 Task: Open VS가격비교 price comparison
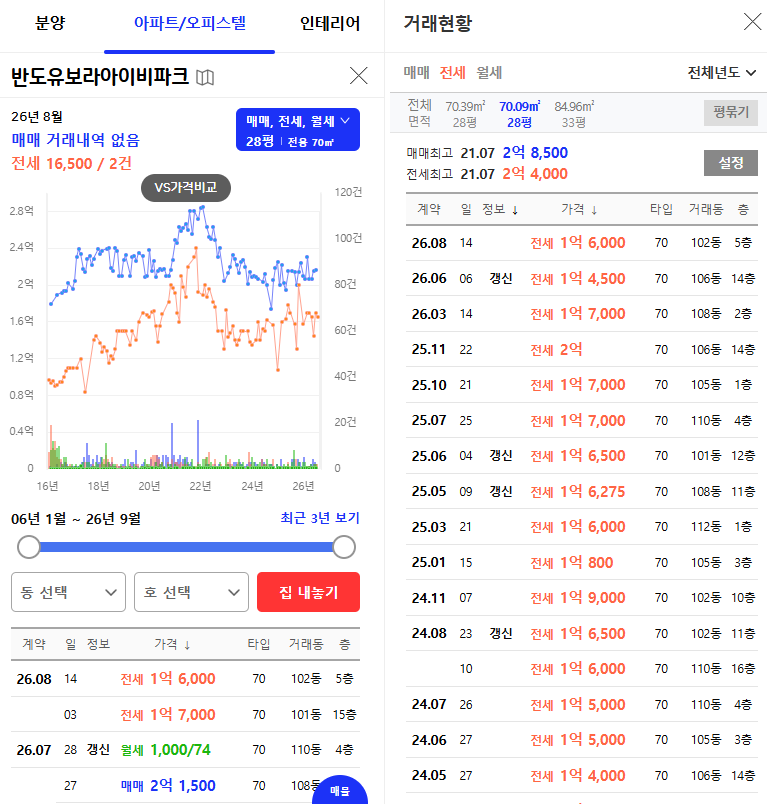[186, 188]
